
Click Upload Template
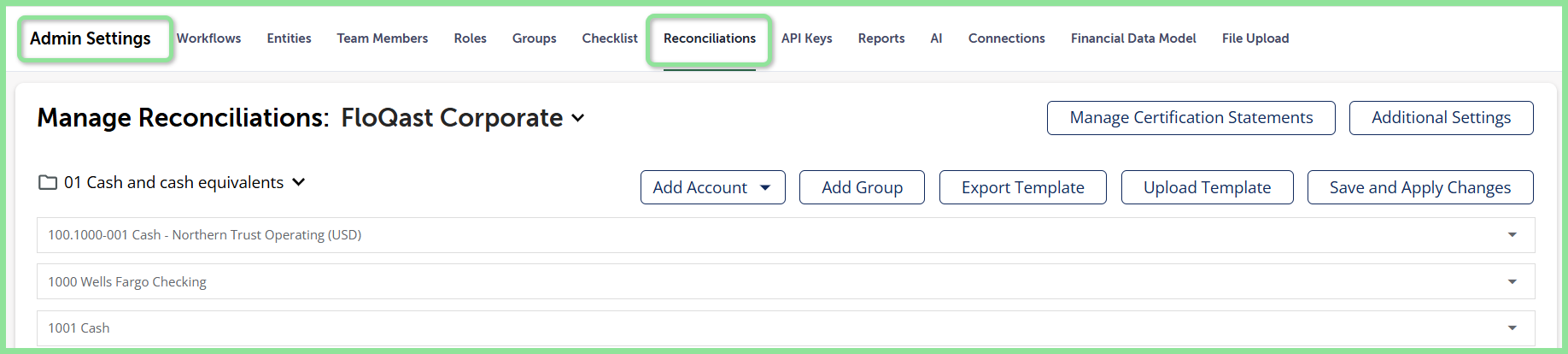point(1208,187)
